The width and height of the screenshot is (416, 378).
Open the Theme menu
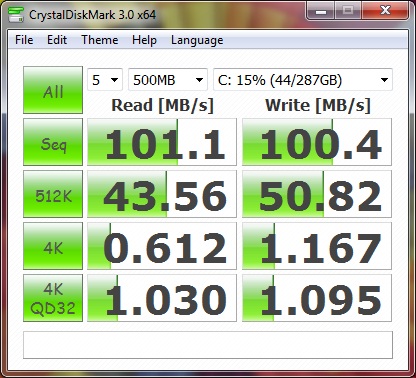coord(100,40)
